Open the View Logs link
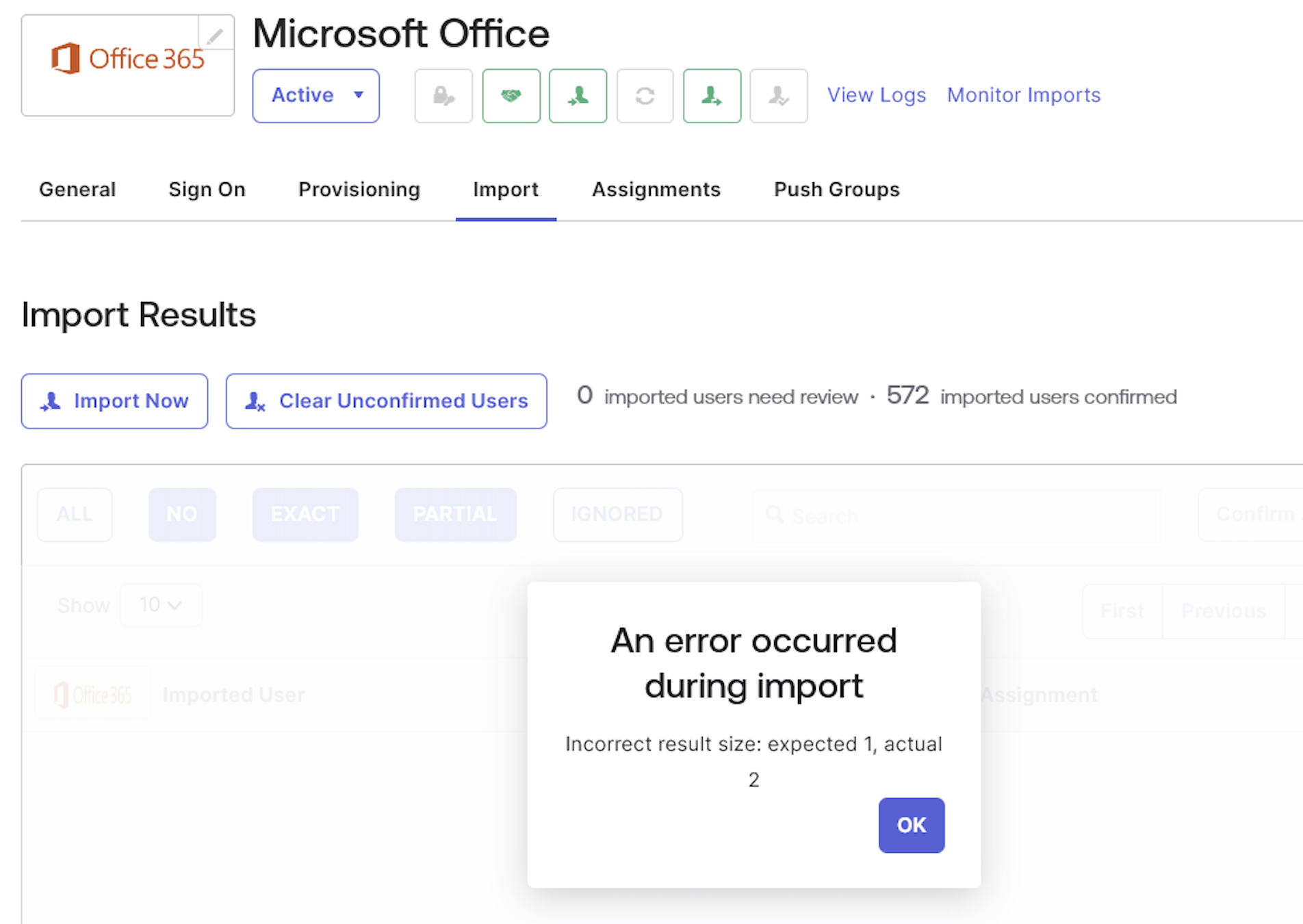1303x924 pixels. click(x=876, y=95)
